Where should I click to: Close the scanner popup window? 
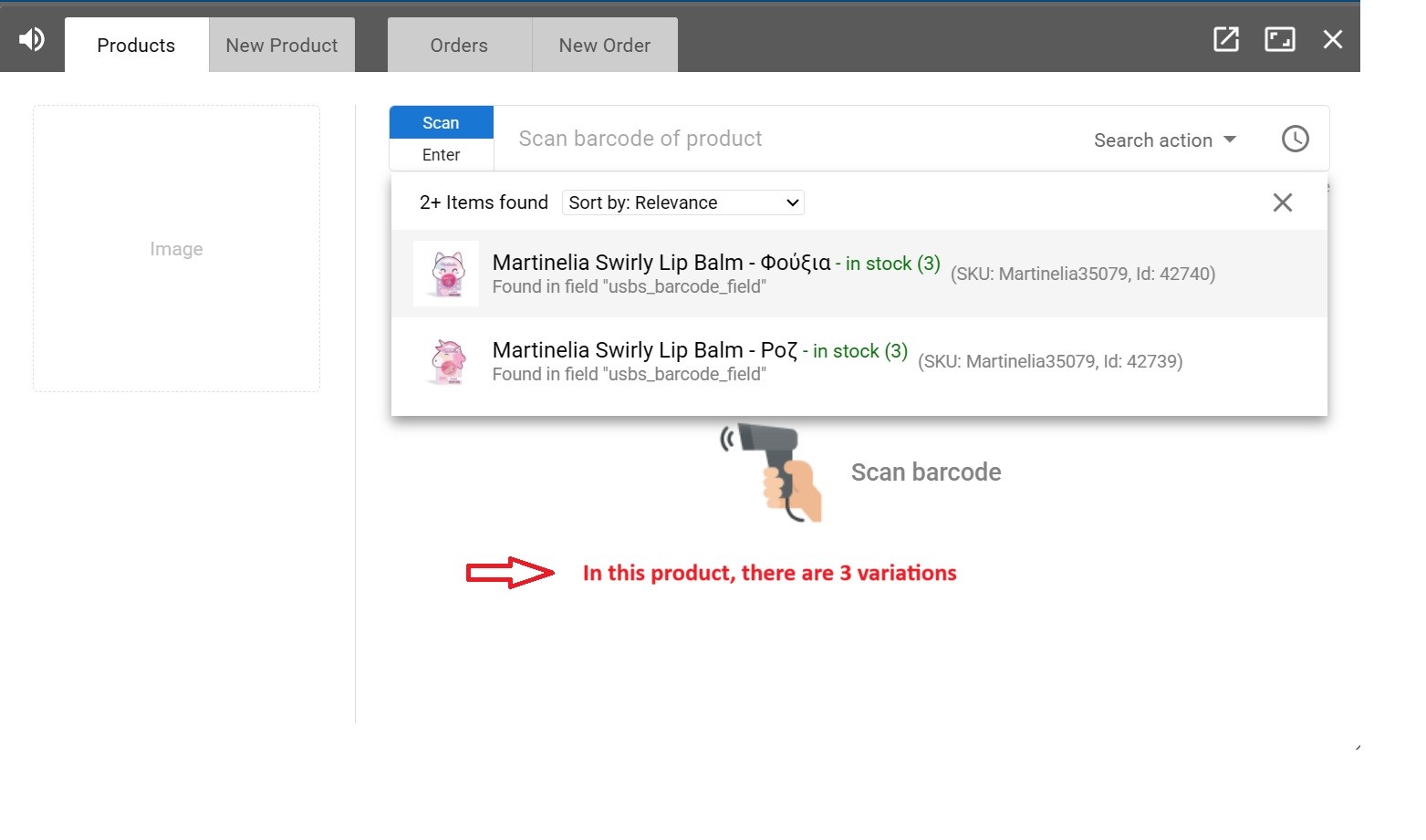coord(1332,39)
